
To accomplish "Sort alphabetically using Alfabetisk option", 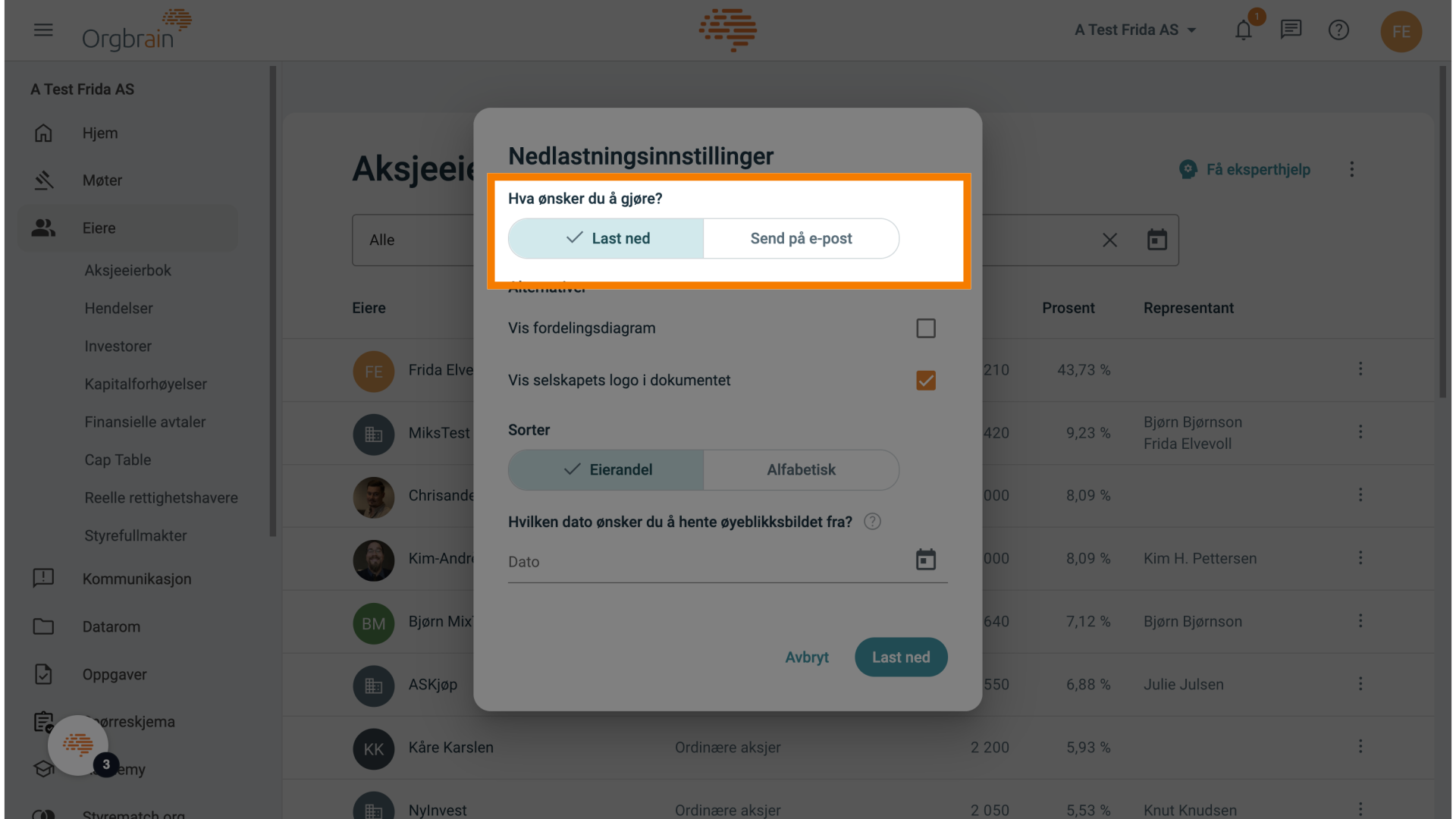I will click(x=801, y=469).
